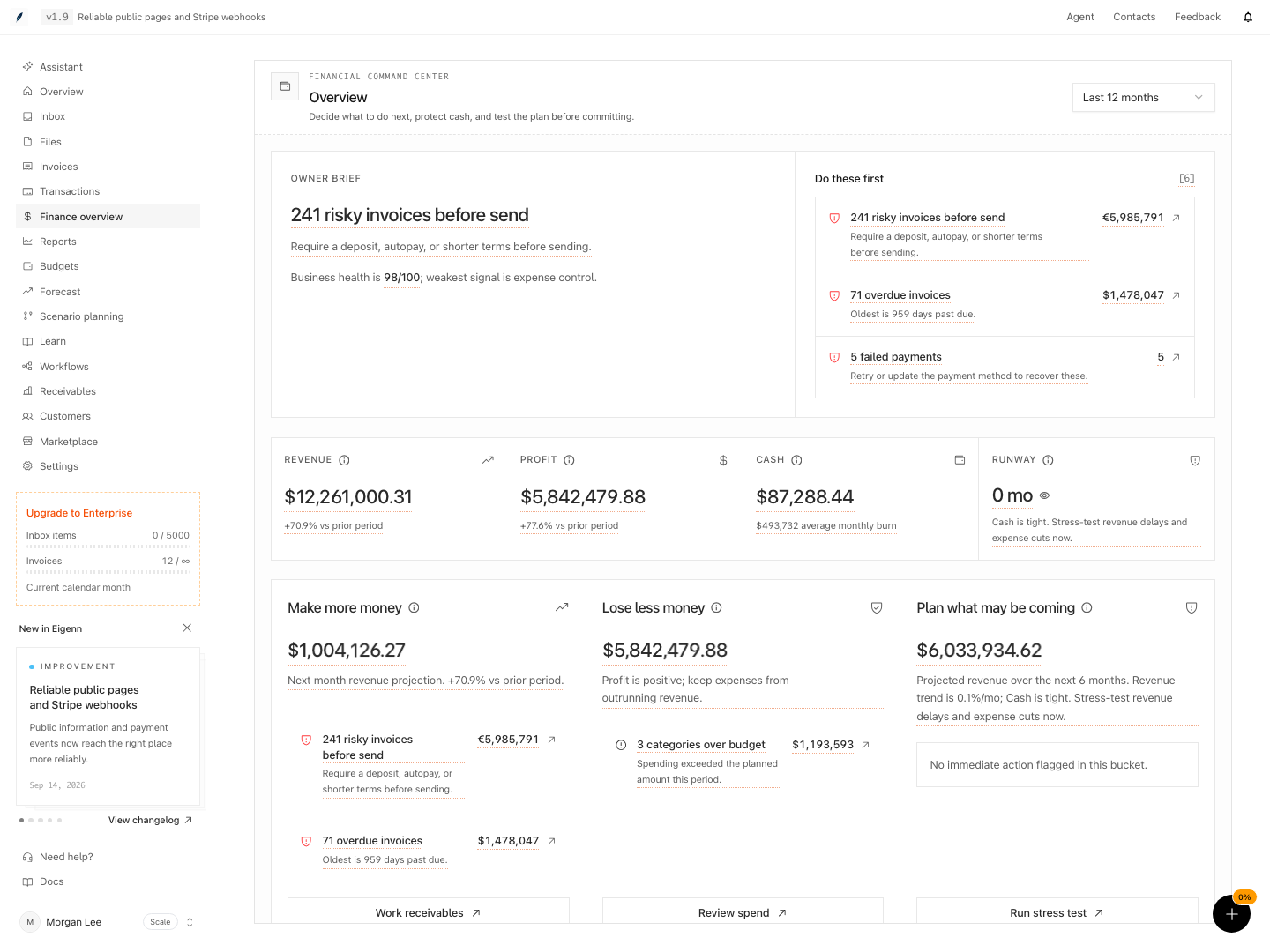Navigate to Receivables in the sidebar

point(108,391)
